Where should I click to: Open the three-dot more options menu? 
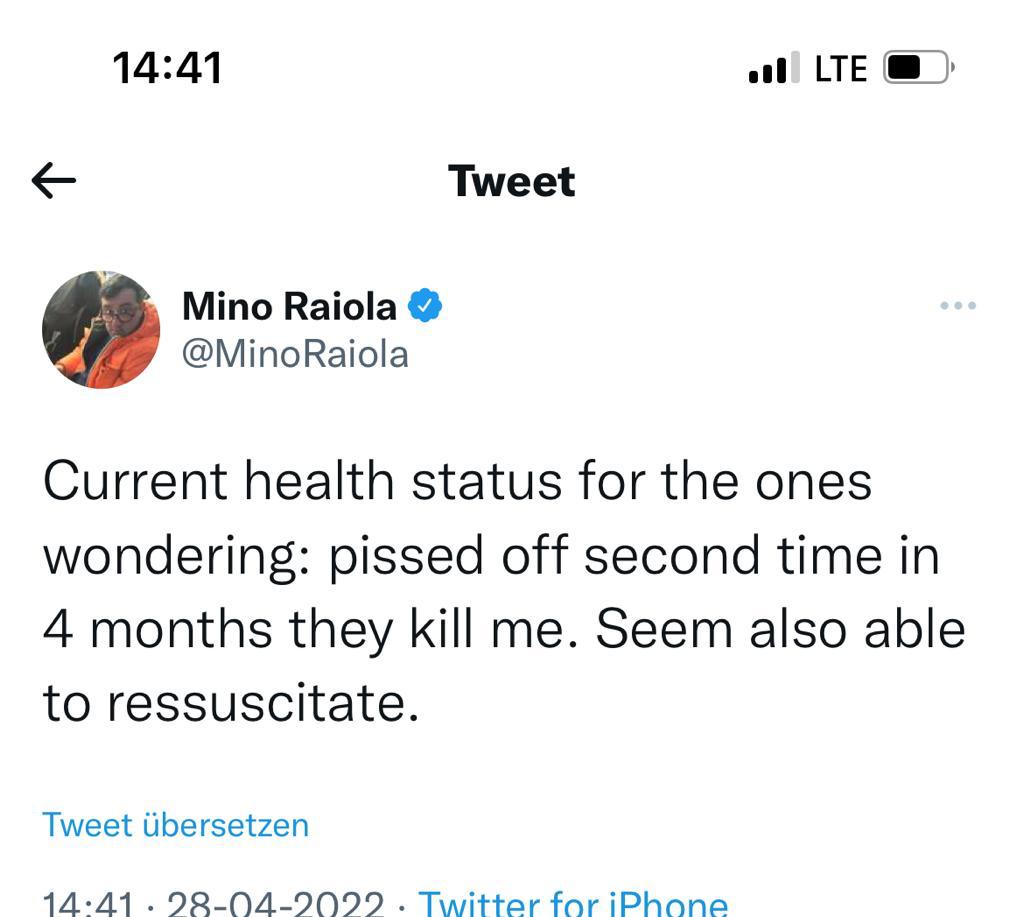click(x=958, y=305)
